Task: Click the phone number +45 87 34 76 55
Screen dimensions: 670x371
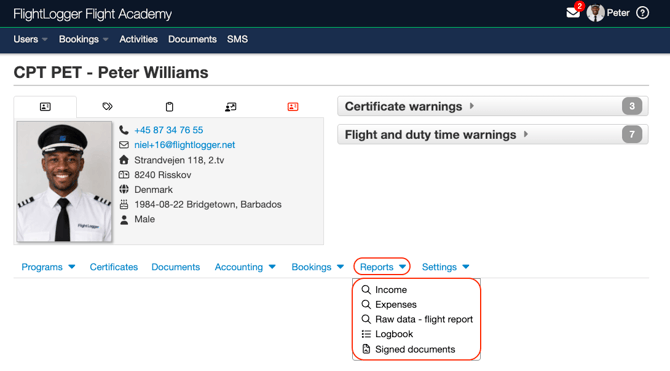Action: 168,130
